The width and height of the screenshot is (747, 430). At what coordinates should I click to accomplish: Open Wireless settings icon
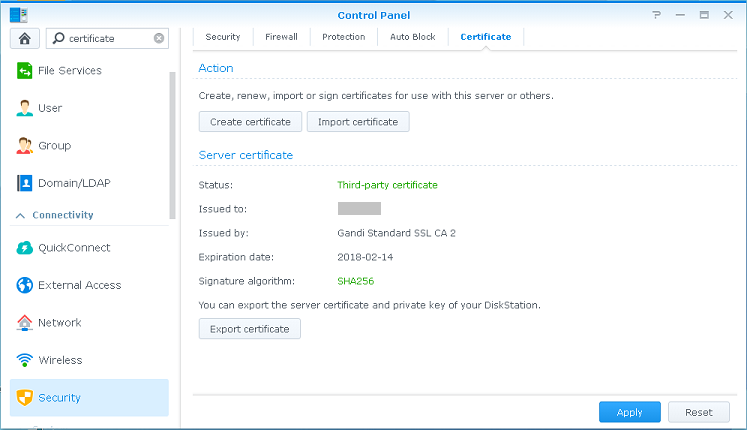click(25, 360)
